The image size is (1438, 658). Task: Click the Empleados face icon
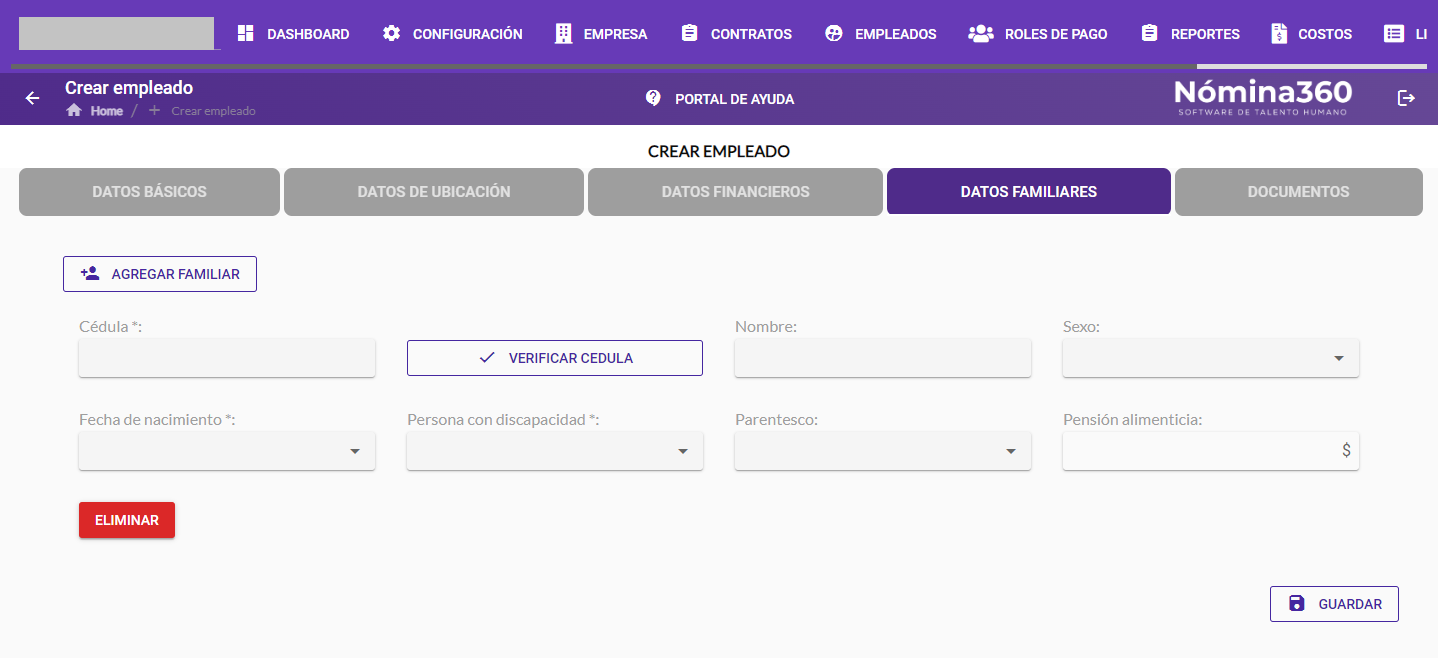[x=834, y=33]
